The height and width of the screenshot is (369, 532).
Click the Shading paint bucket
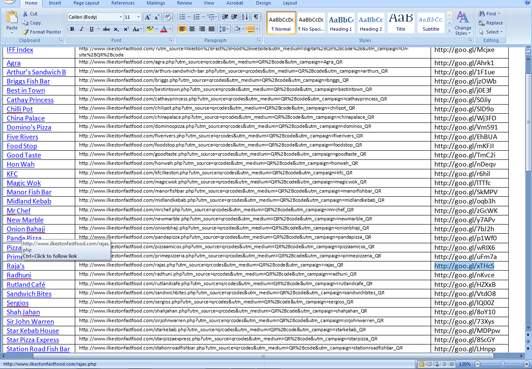coord(237,29)
